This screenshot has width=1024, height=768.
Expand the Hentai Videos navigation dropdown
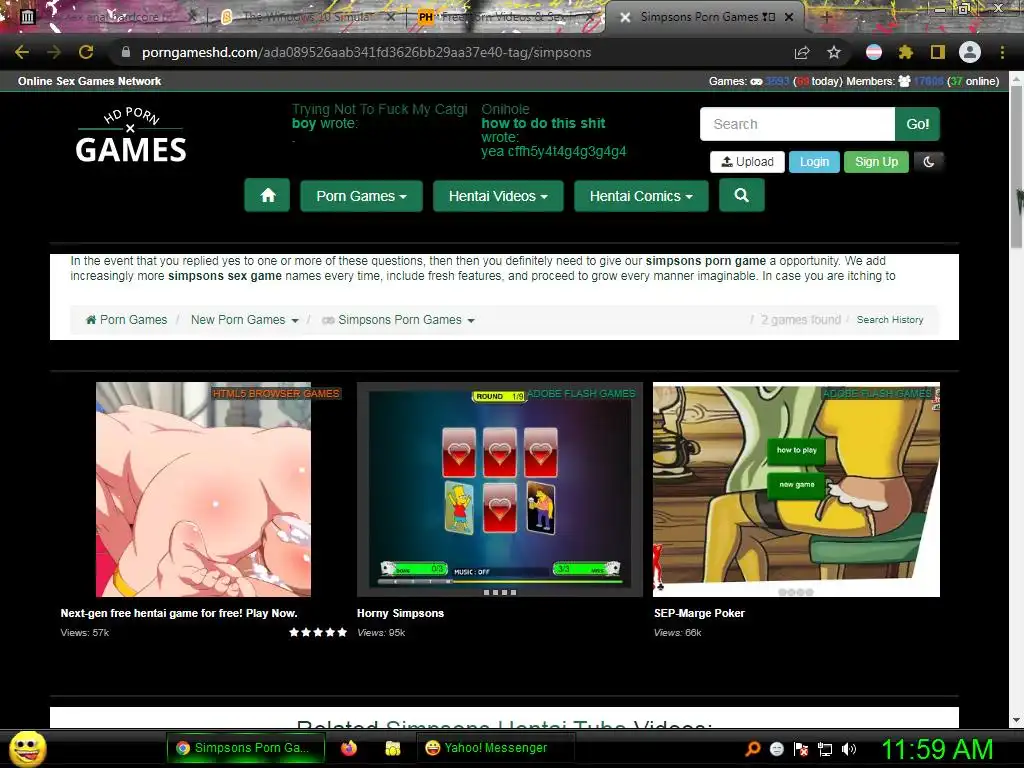click(498, 196)
